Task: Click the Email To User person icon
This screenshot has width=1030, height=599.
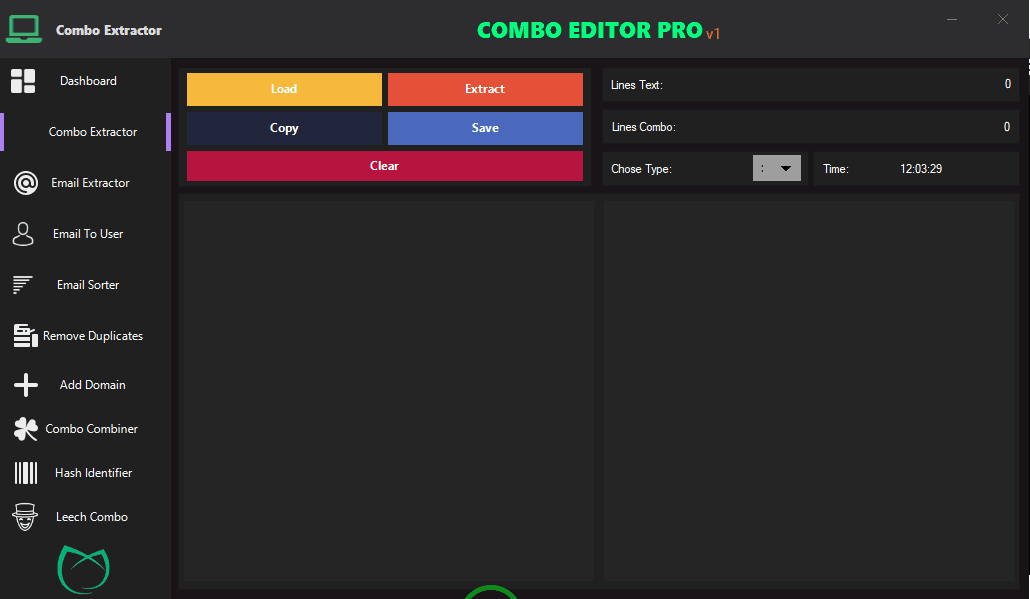Action: (23, 232)
